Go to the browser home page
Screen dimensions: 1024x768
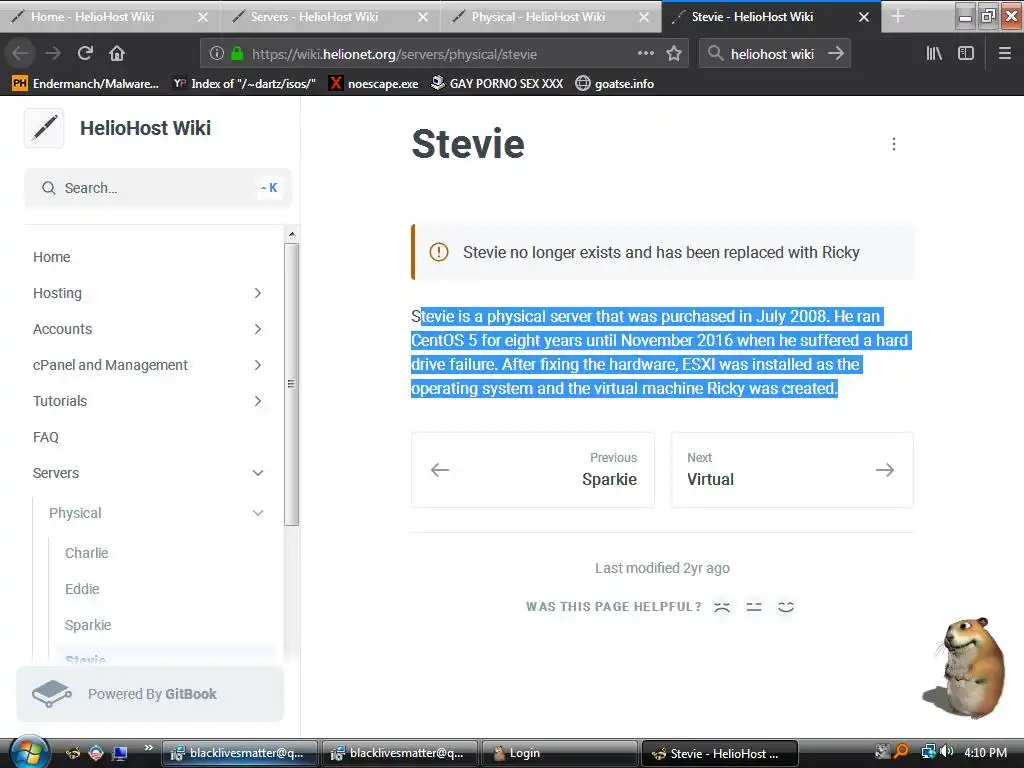point(117,54)
